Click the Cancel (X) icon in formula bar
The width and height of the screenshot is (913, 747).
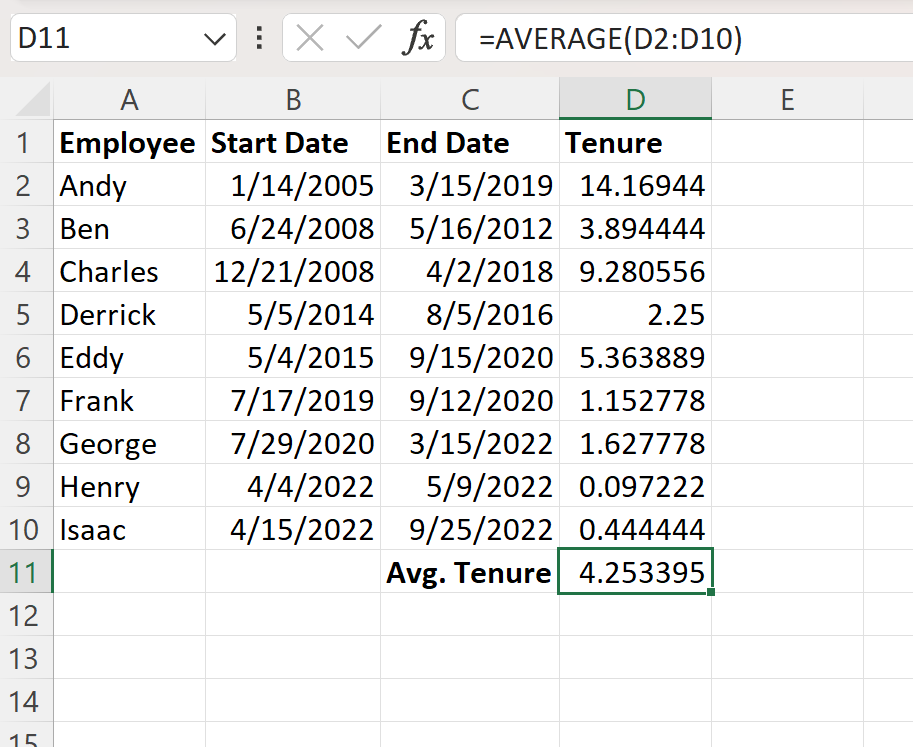[310, 38]
